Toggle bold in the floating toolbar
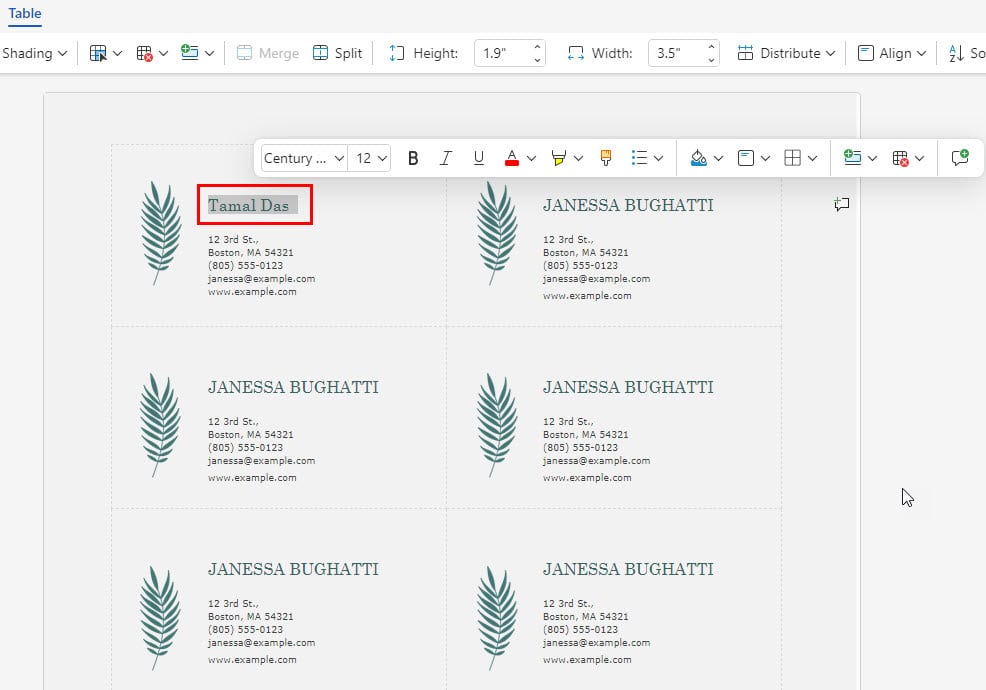Image resolution: width=986 pixels, height=690 pixels. (x=413, y=158)
